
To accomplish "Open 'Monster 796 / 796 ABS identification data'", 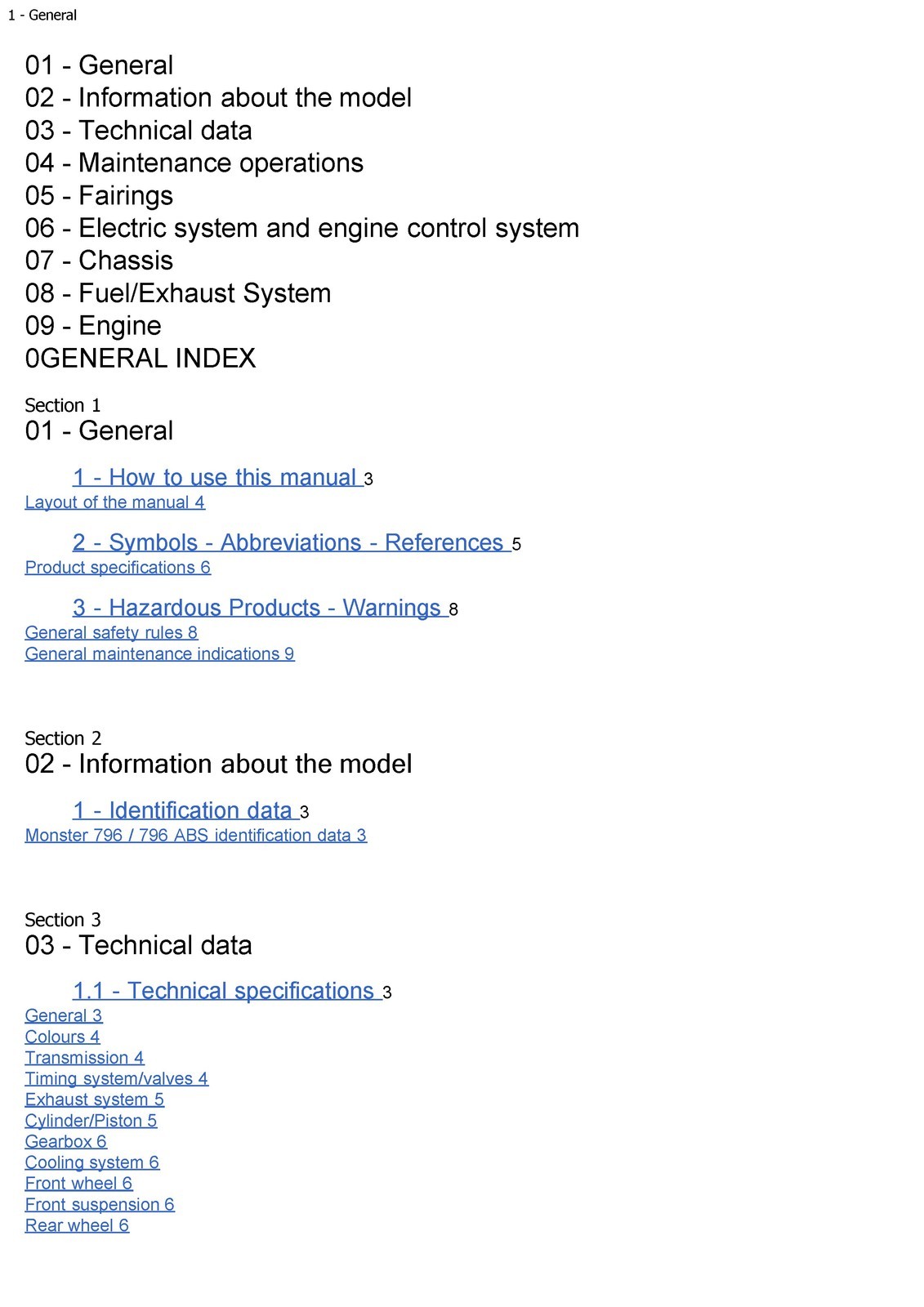I will pos(196,836).
